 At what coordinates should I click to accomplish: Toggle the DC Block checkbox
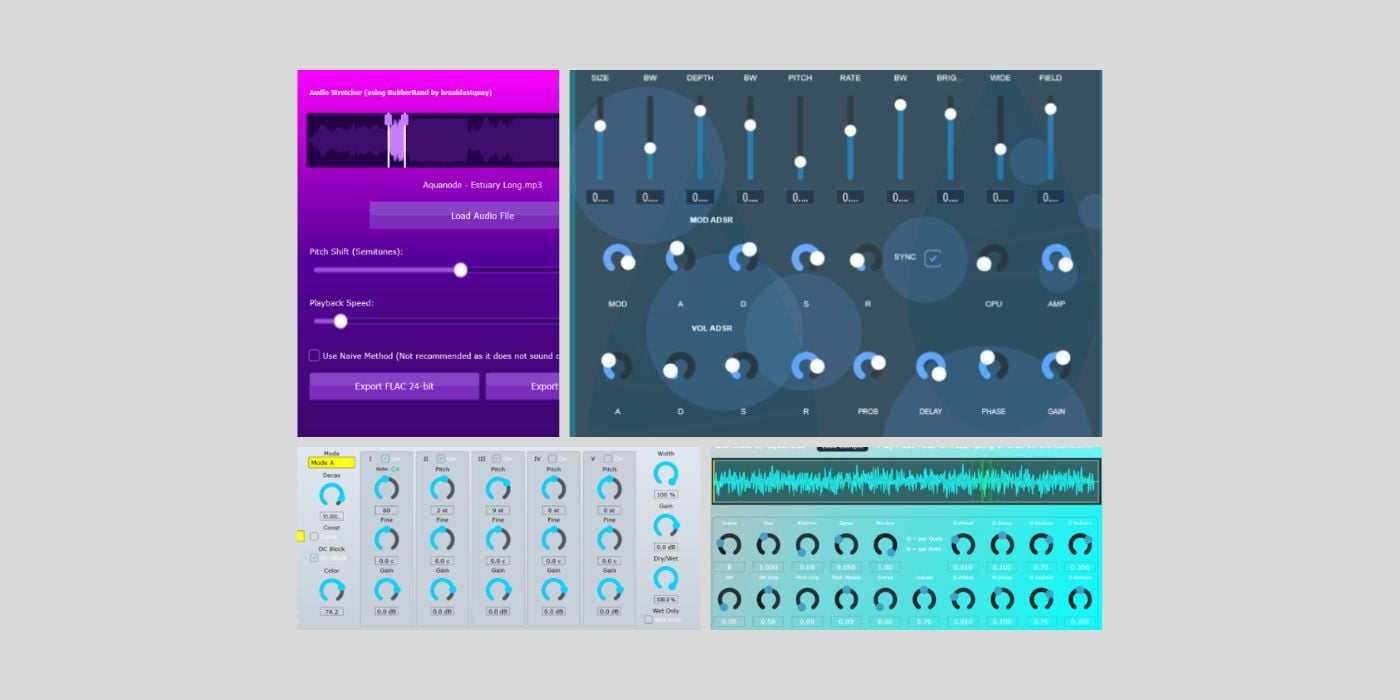coord(314,558)
